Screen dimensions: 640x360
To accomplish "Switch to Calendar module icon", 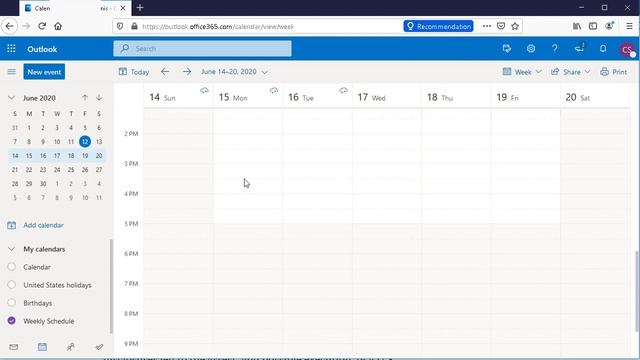I will (x=42, y=347).
